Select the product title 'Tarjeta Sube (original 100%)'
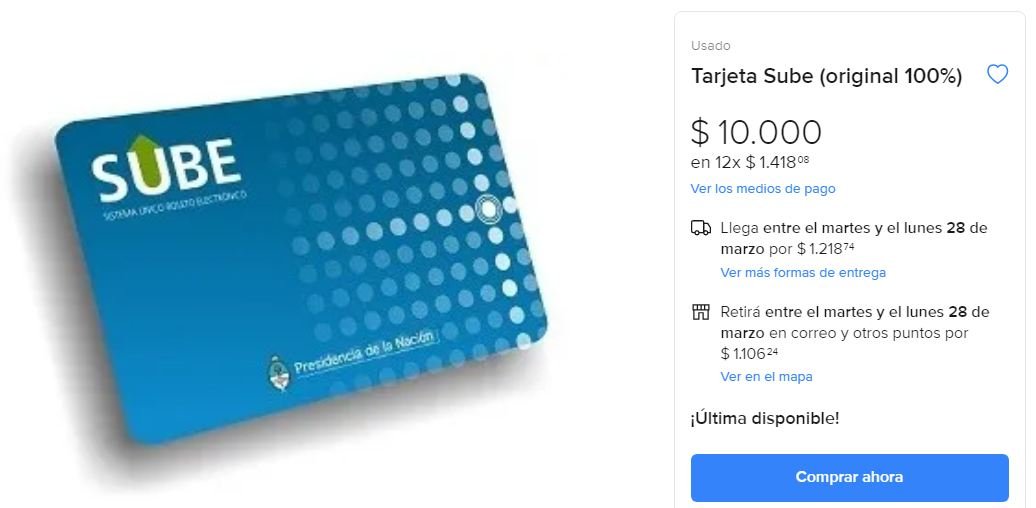1036x508 pixels. pyautogui.click(x=827, y=76)
